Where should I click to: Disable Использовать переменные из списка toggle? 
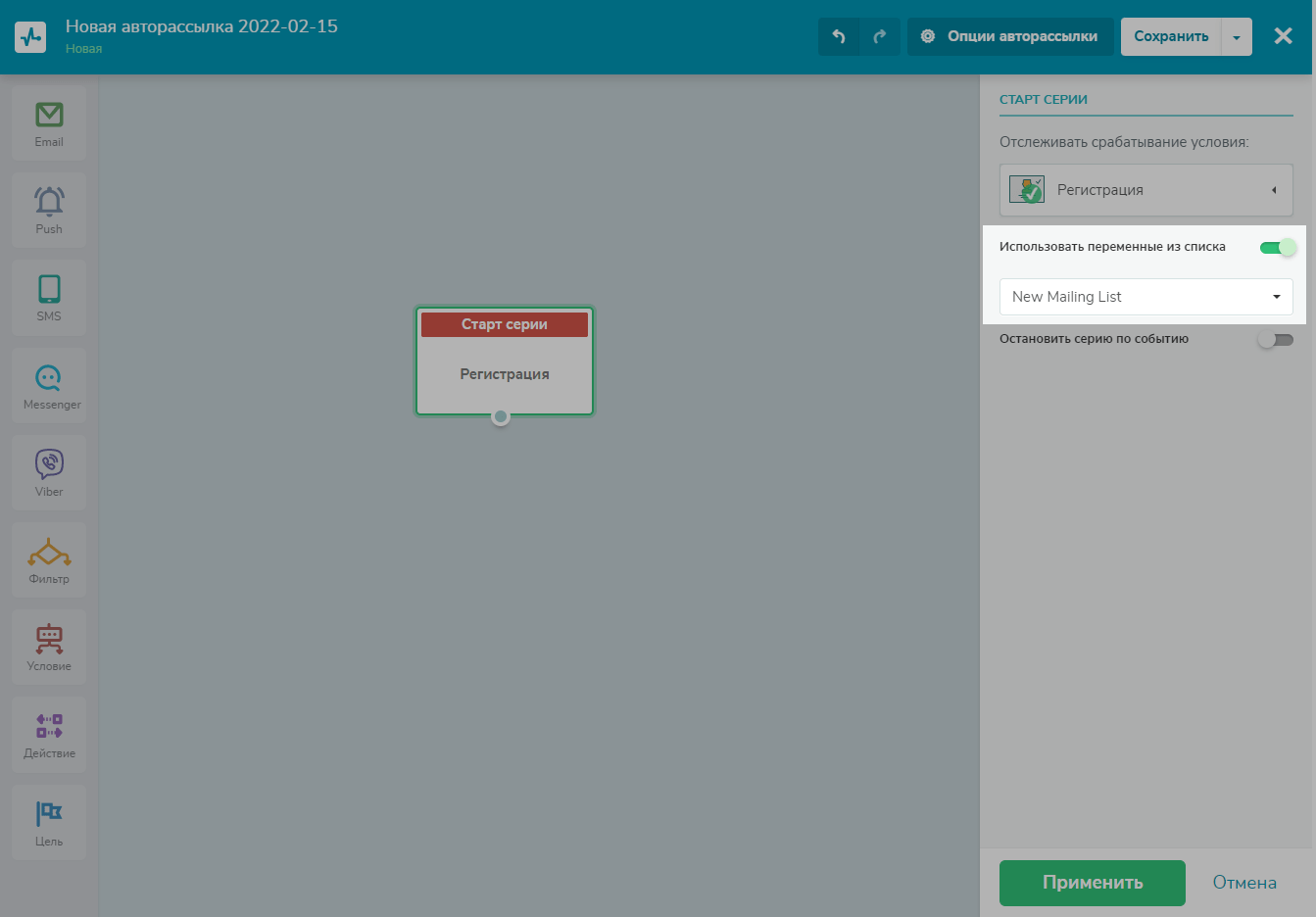(x=1277, y=247)
